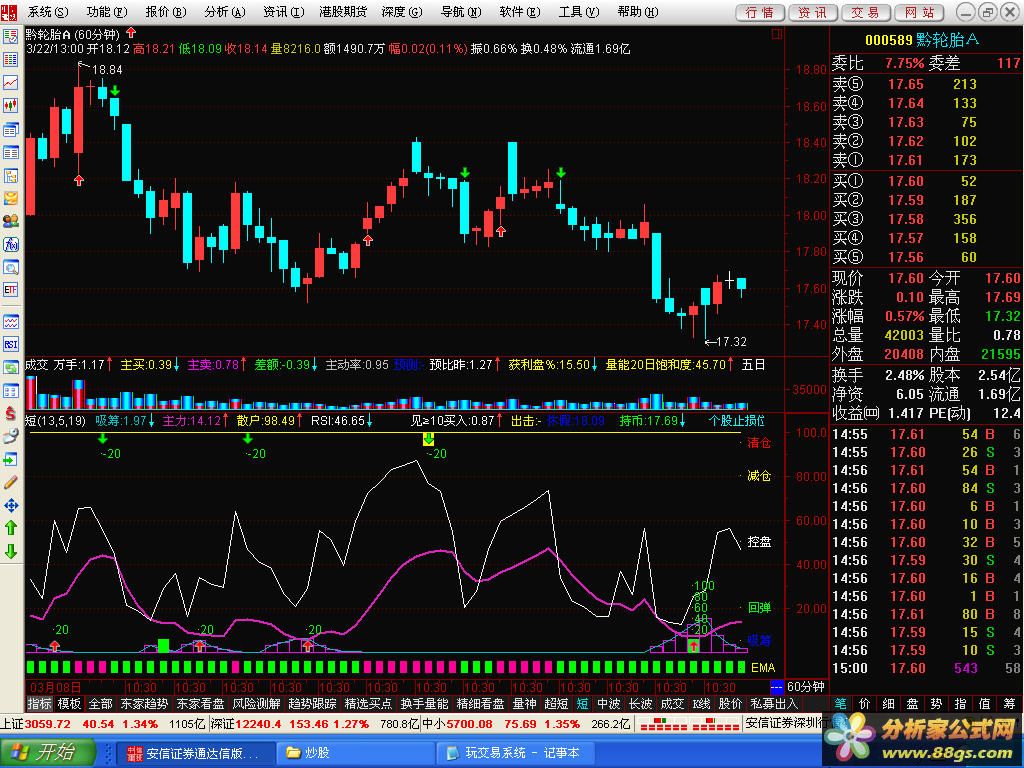Viewport: 1024px width, 768px height.
Task: Switch to 玩交易系统 - 记事本 taskbar window
Action: coord(517,753)
